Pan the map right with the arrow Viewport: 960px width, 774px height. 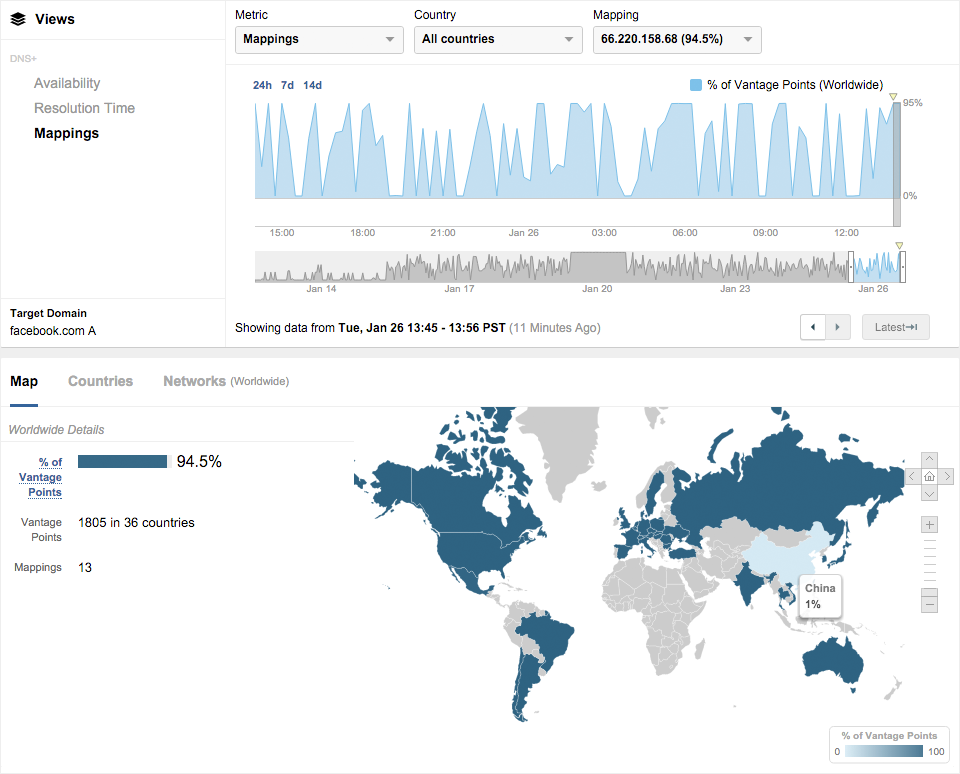click(946, 476)
